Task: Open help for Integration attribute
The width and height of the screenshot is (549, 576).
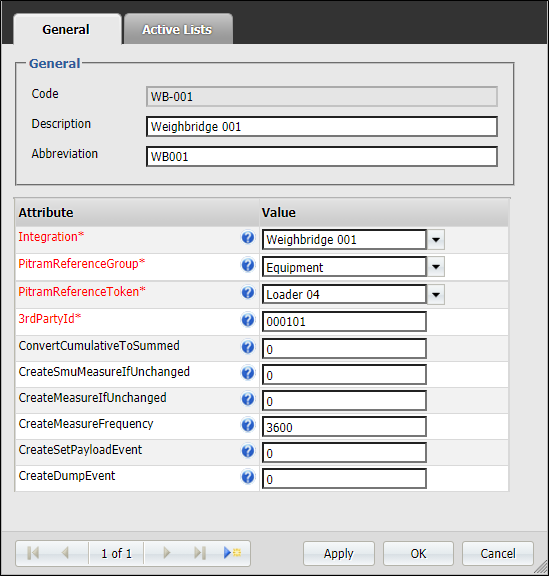Action: point(248,238)
